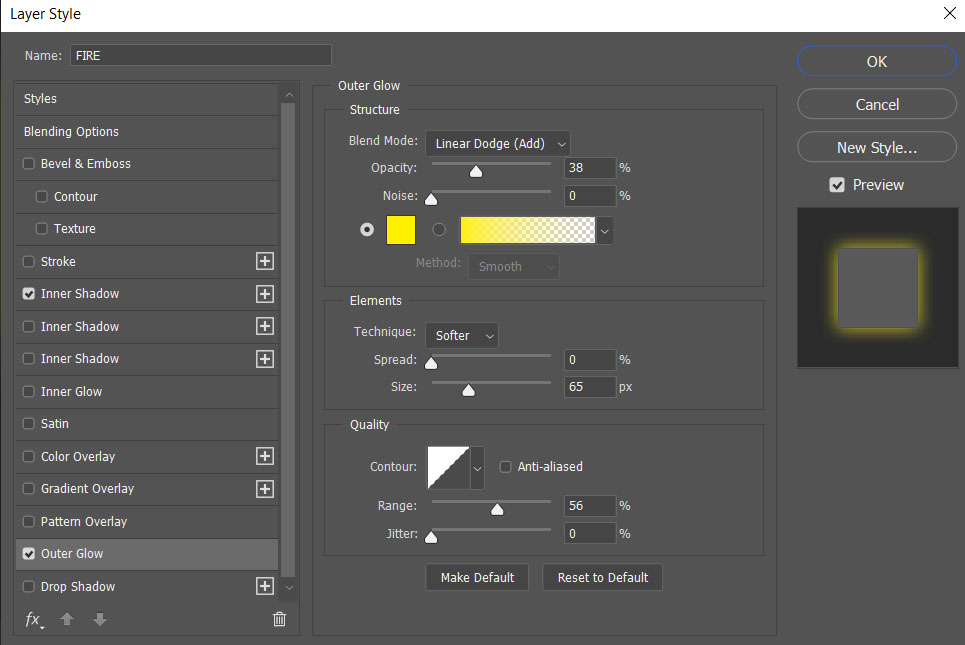
Task: Open the Technique dropdown set to Softer
Action: (461, 335)
